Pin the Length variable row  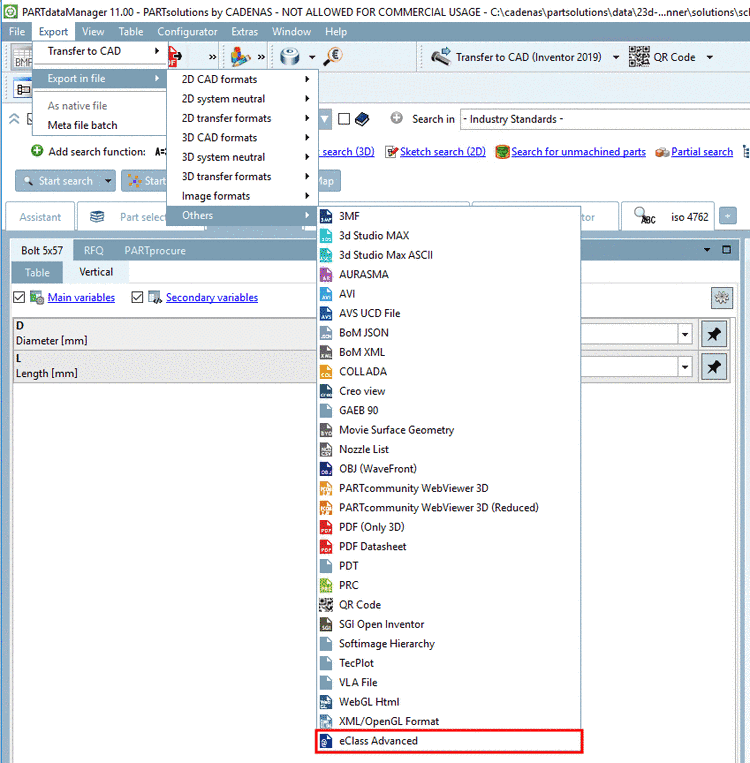point(714,367)
